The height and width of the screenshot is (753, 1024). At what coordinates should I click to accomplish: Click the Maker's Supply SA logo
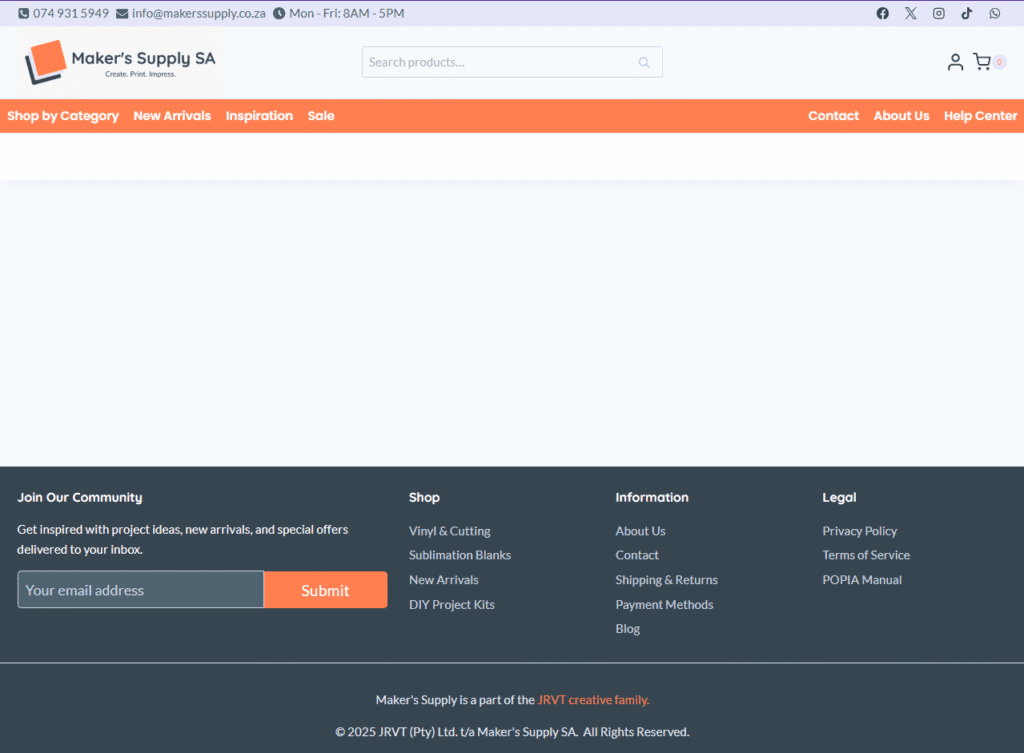click(x=120, y=62)
